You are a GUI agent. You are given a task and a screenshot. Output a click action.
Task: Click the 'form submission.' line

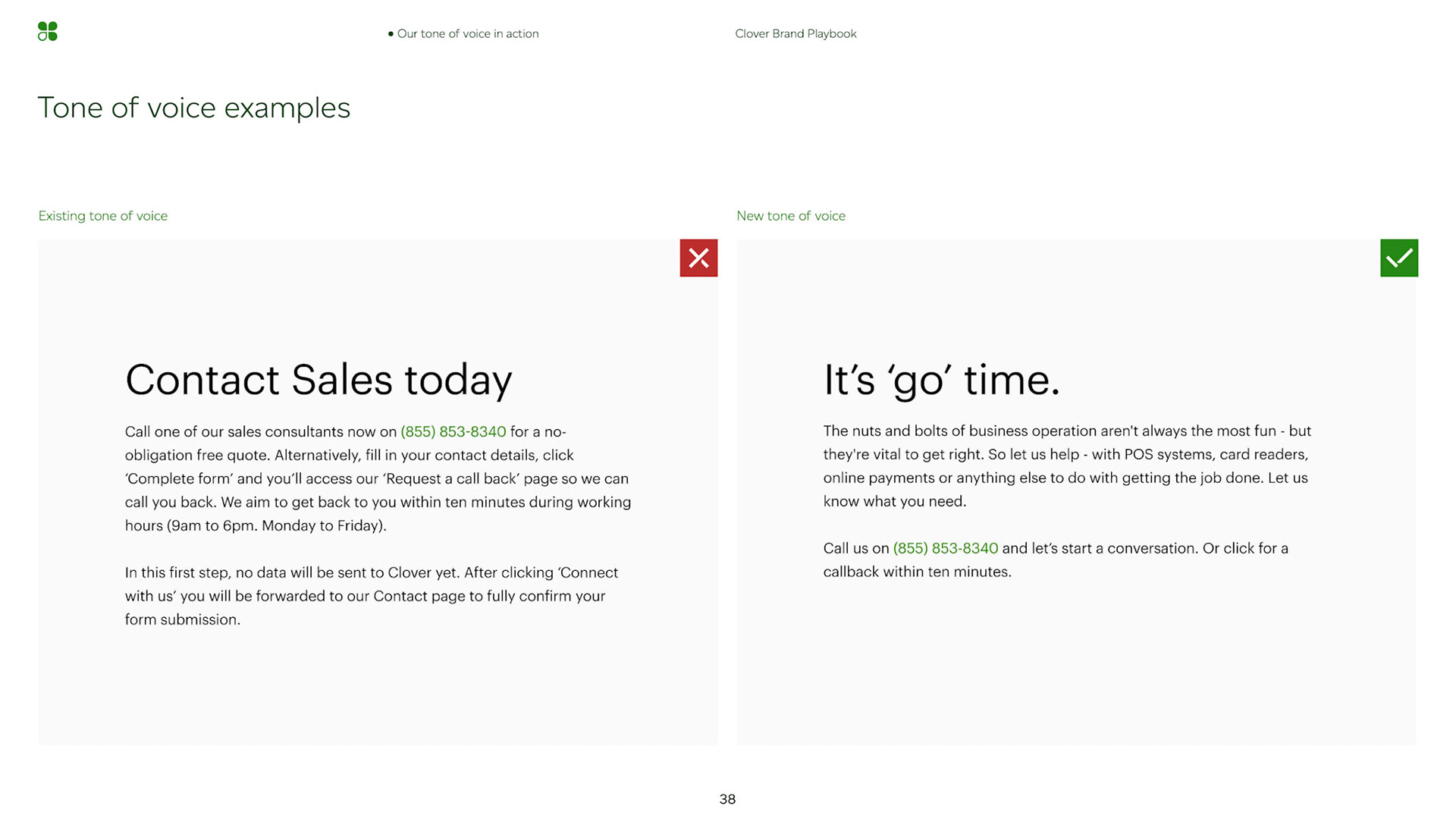[x=183, y=619]
